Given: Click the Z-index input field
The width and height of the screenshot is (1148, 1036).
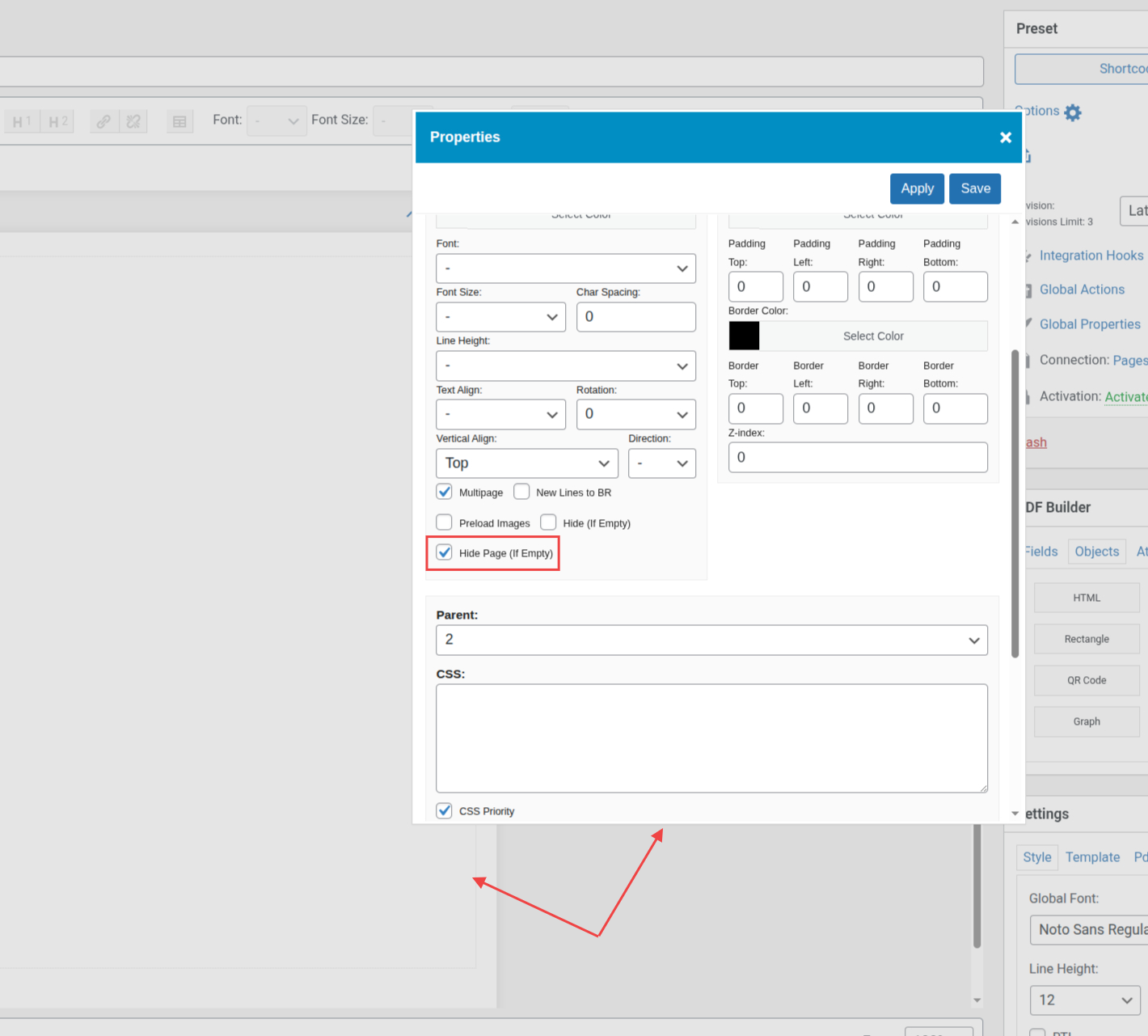Looking at the screenshot, I should coord(858,457).
